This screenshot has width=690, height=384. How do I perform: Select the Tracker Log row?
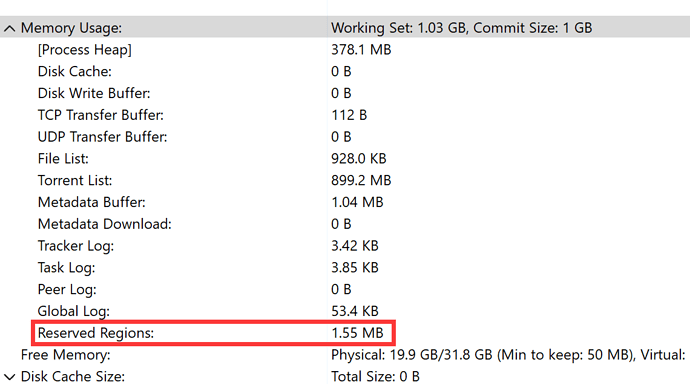pos(345,245)
